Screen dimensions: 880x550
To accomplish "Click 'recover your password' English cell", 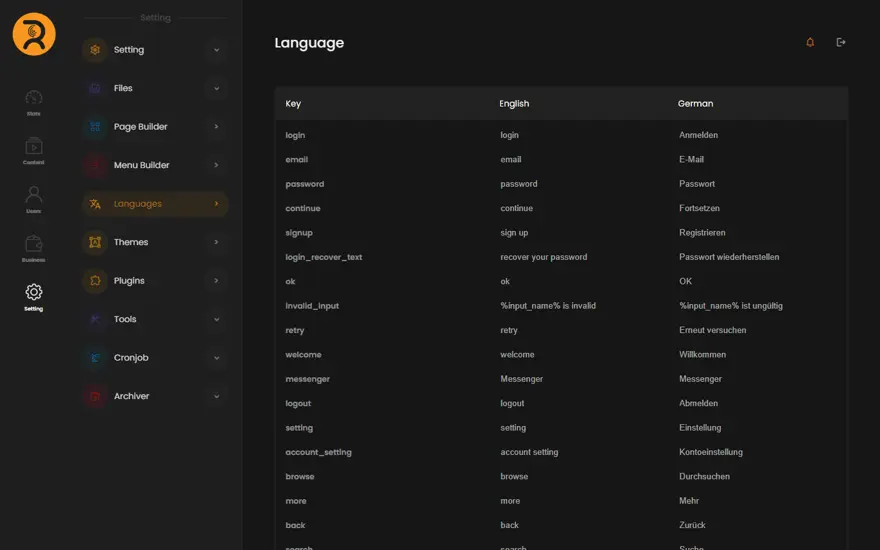I will click(x=544, y=257).
